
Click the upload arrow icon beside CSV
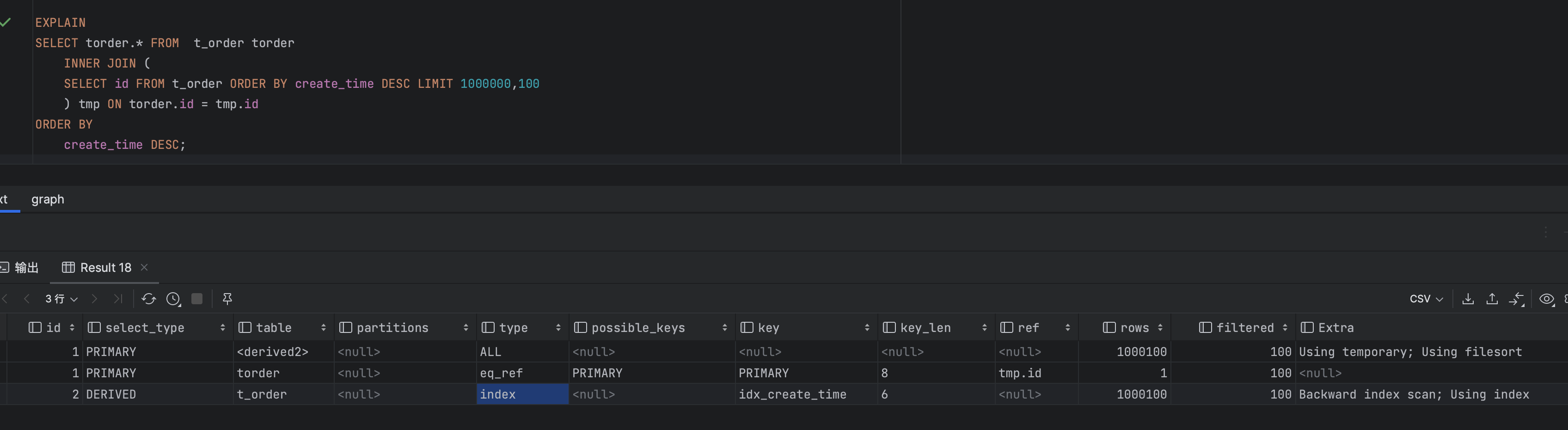click(1492, 299)
